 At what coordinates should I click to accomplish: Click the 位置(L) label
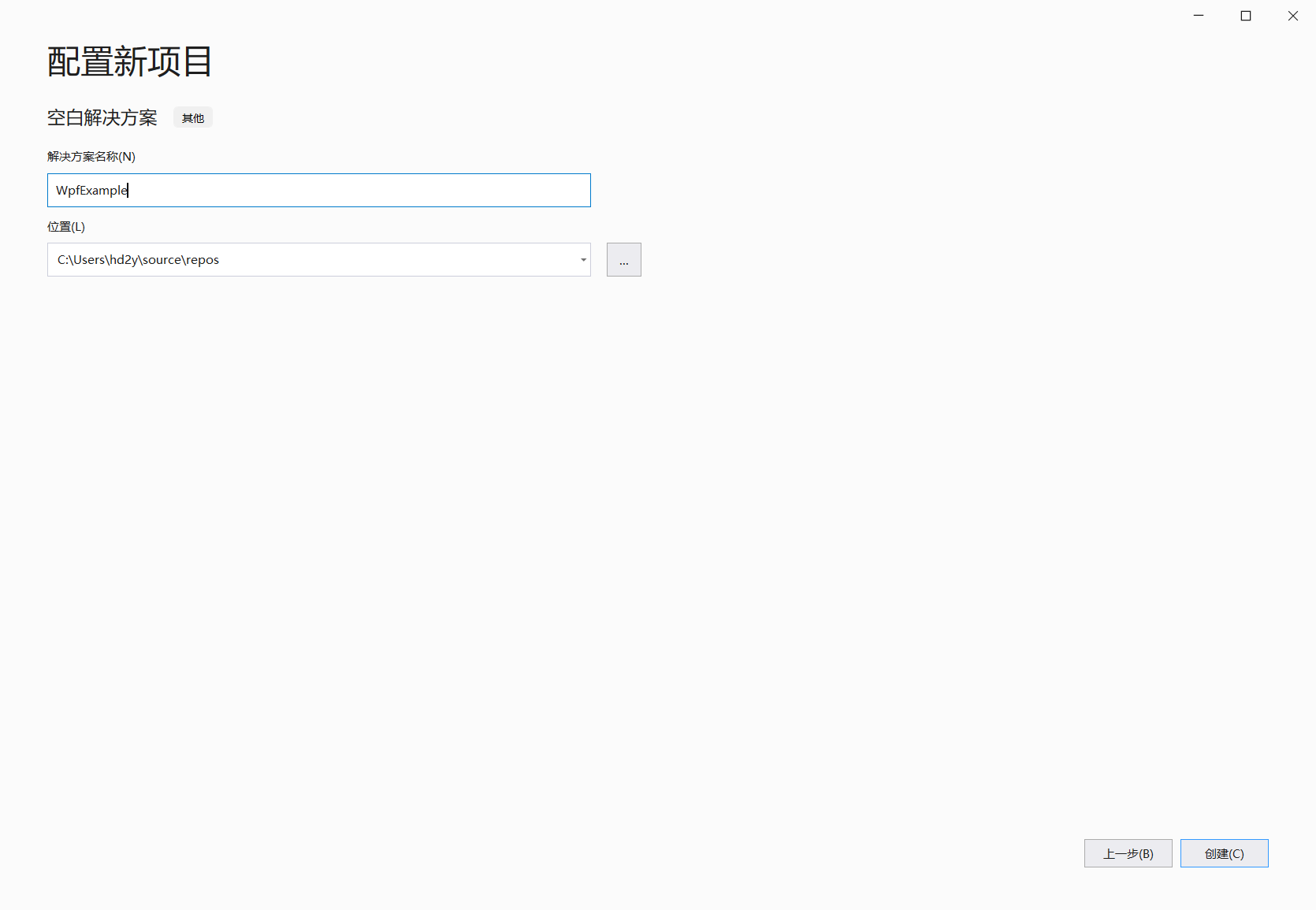coord(66,227)
